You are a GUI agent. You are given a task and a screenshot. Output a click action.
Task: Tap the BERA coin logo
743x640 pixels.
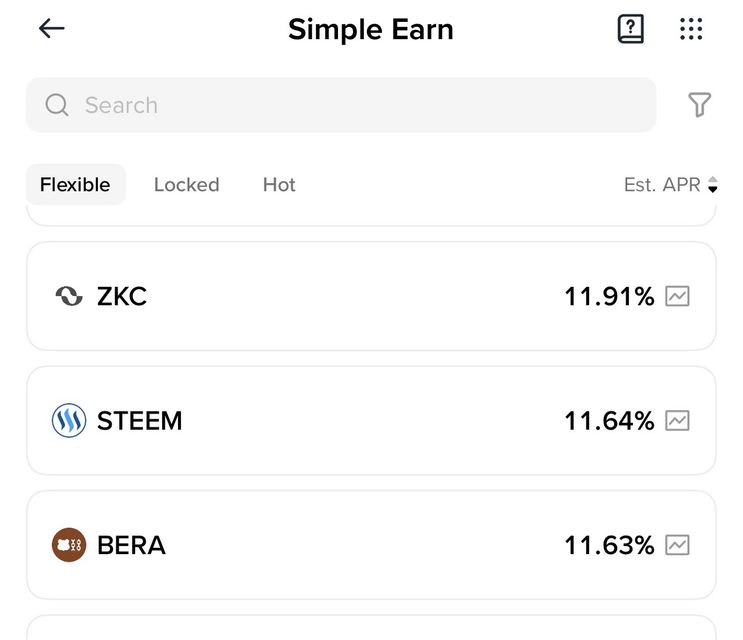pyautogui.click(x=69, y=545)
